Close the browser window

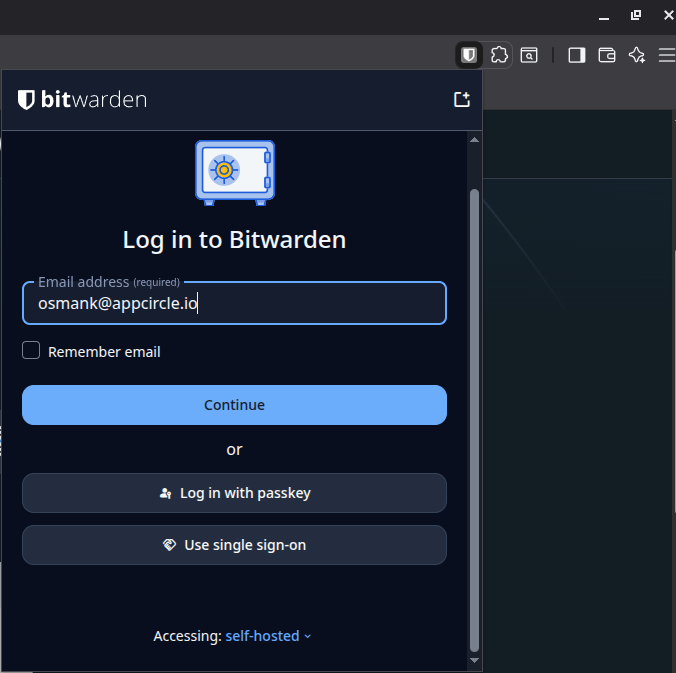point(668,16)
